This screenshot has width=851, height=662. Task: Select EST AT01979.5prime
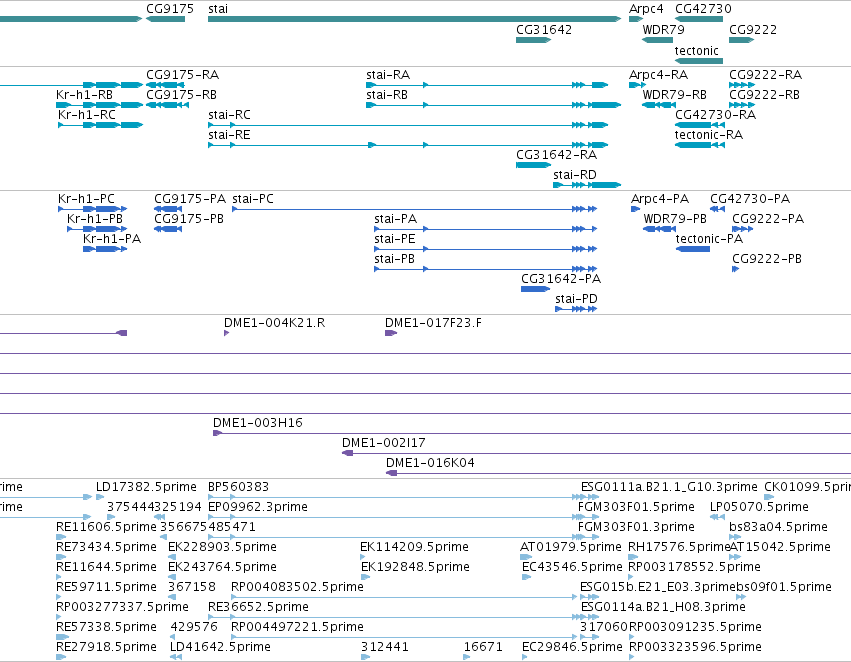(526, 557)
